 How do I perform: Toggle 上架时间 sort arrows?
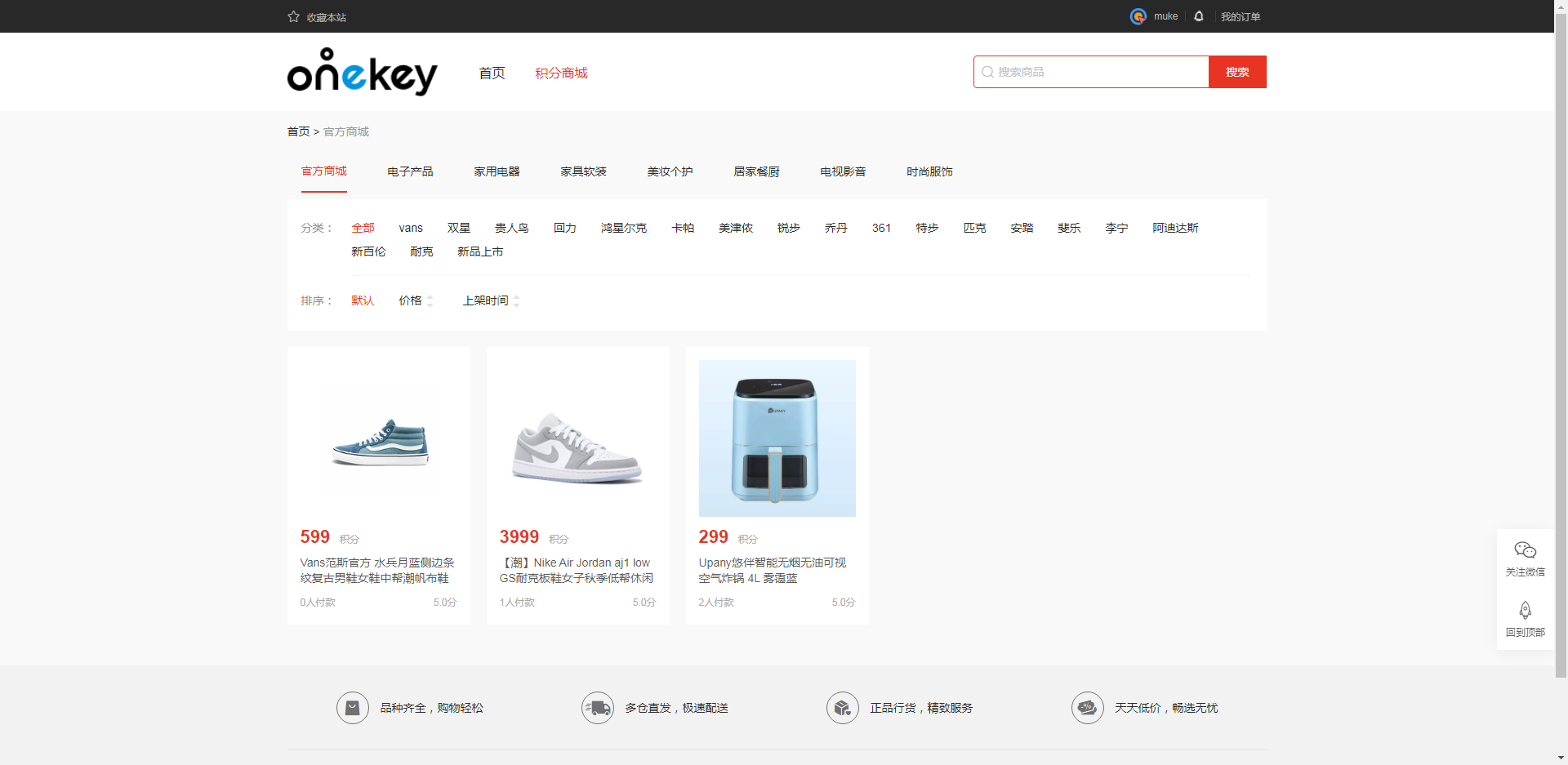pos(516,300)
